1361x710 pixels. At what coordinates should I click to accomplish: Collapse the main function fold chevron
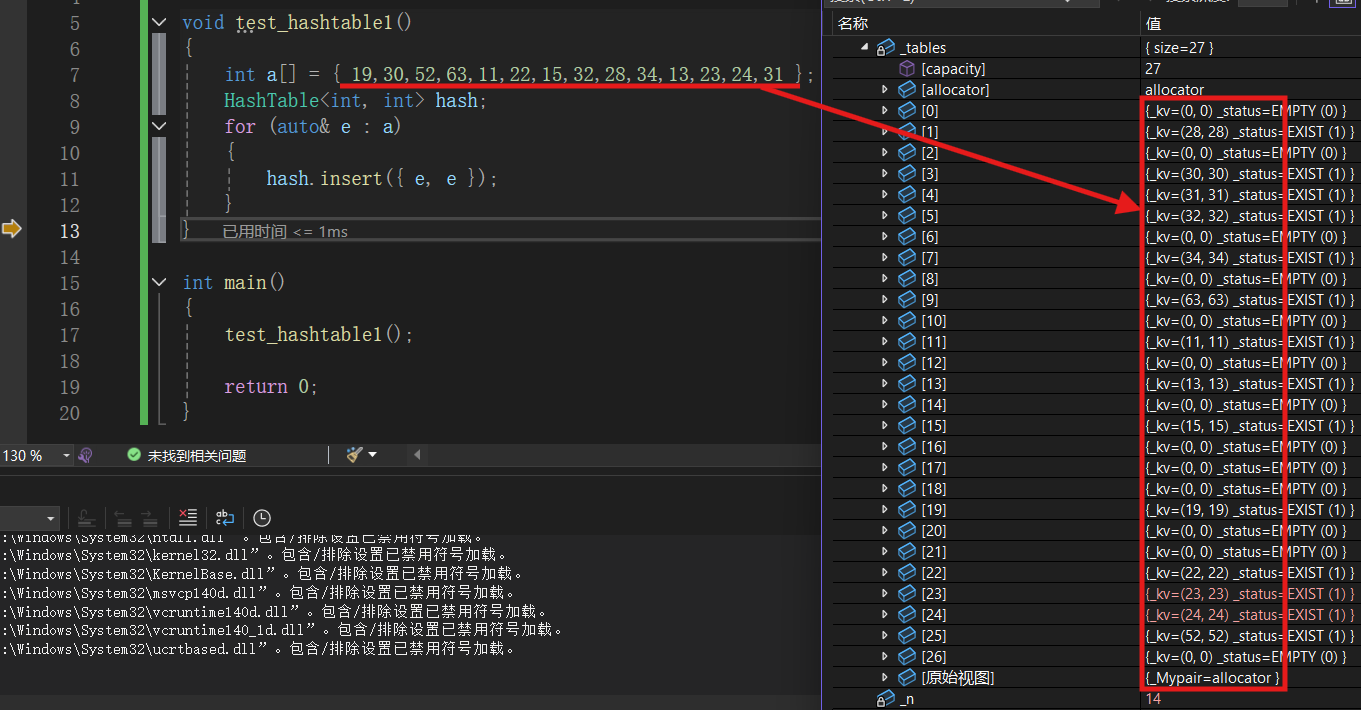pyautogui.click(x=159, y=282)
